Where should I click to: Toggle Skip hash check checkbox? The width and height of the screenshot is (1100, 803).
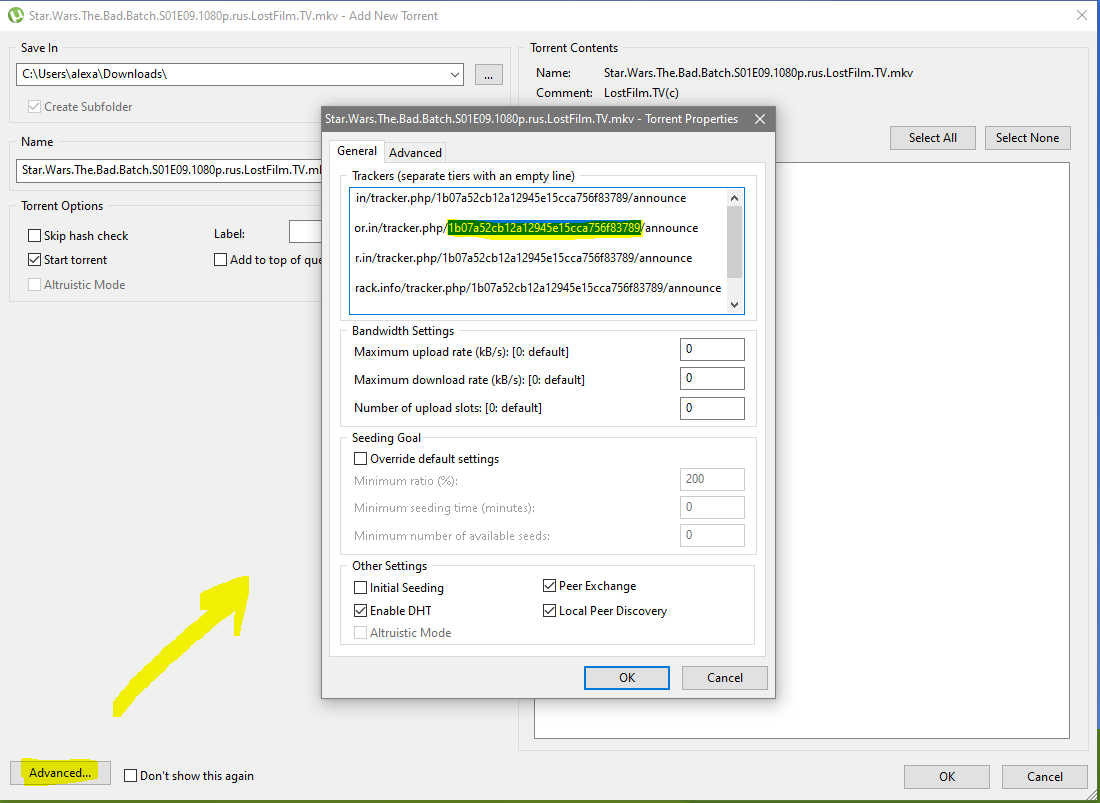[x=34, y=236]
